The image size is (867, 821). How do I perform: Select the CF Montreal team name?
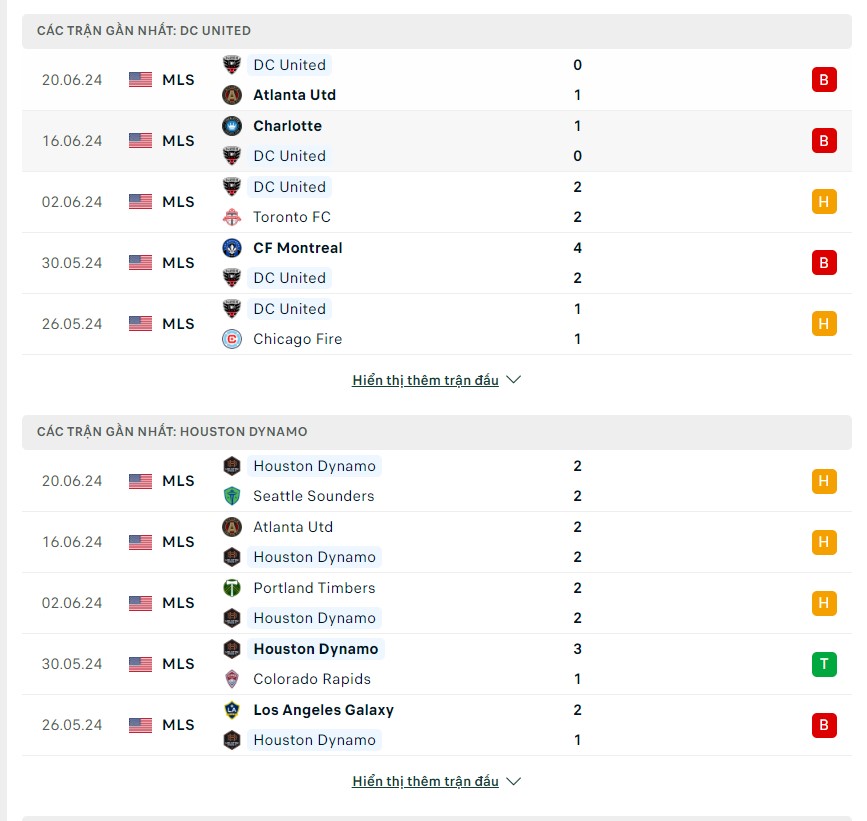tap(297, 248)
